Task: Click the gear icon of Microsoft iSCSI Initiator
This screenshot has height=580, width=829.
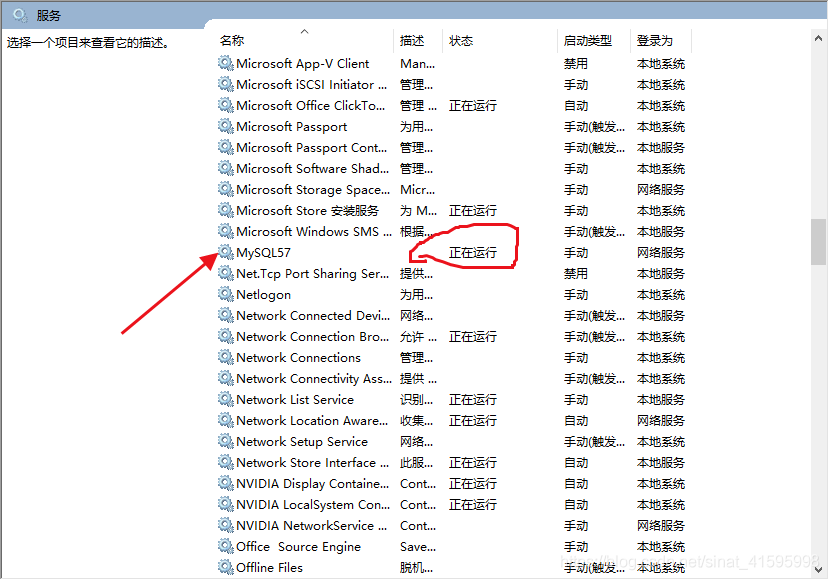Action: 226,84
